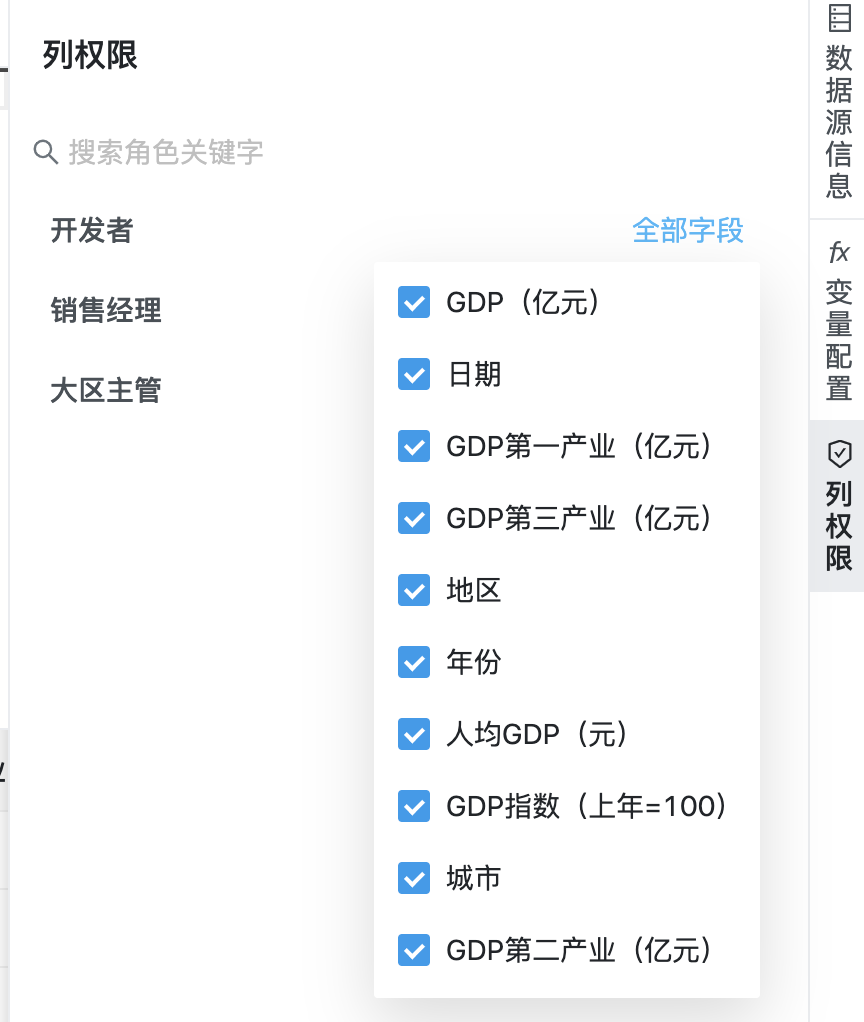This screenshot has height=1022, width=864.
Task: Uncheck the 年份 field
Action: pos(413,662)
